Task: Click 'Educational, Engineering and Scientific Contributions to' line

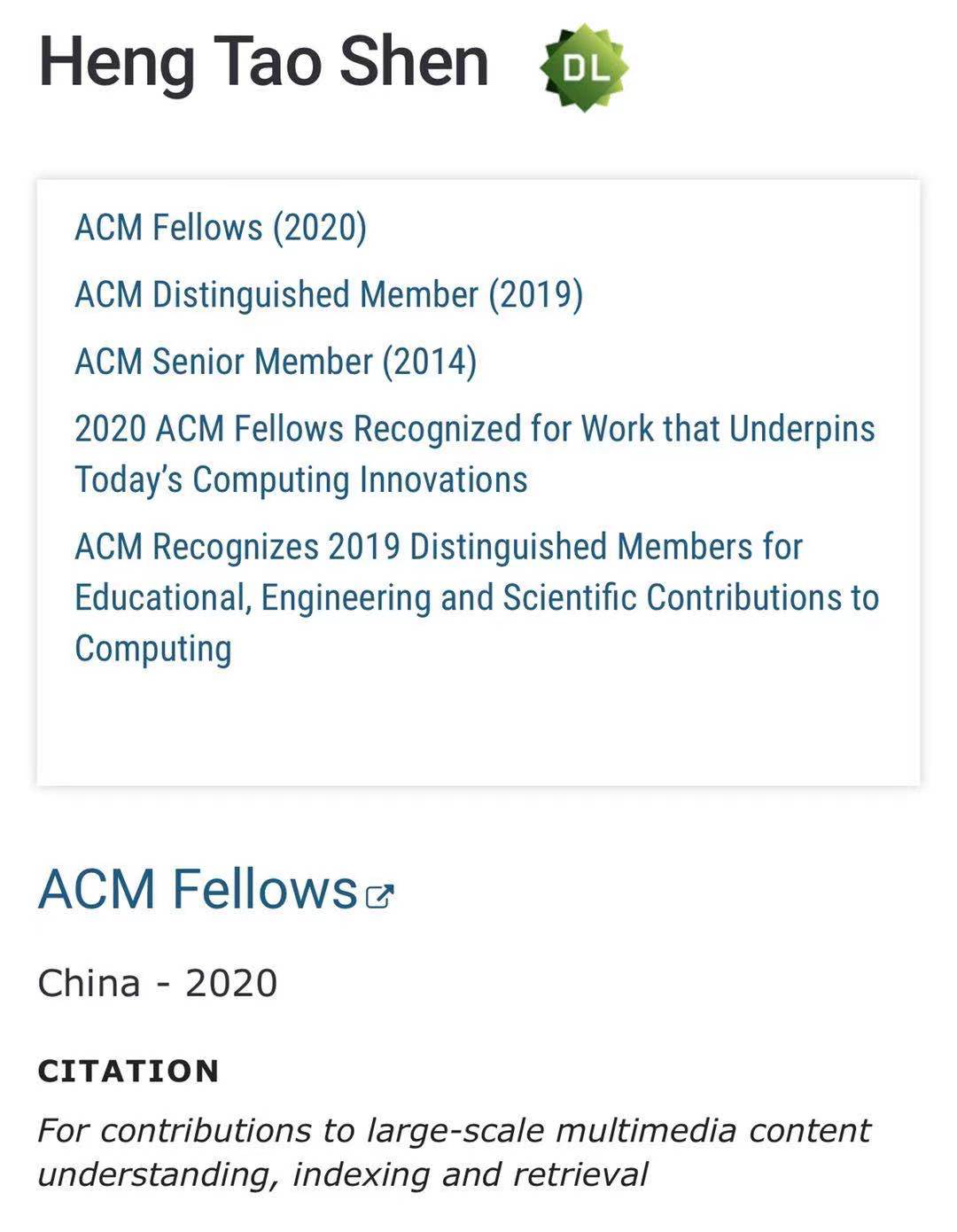Action: [477, 597]
